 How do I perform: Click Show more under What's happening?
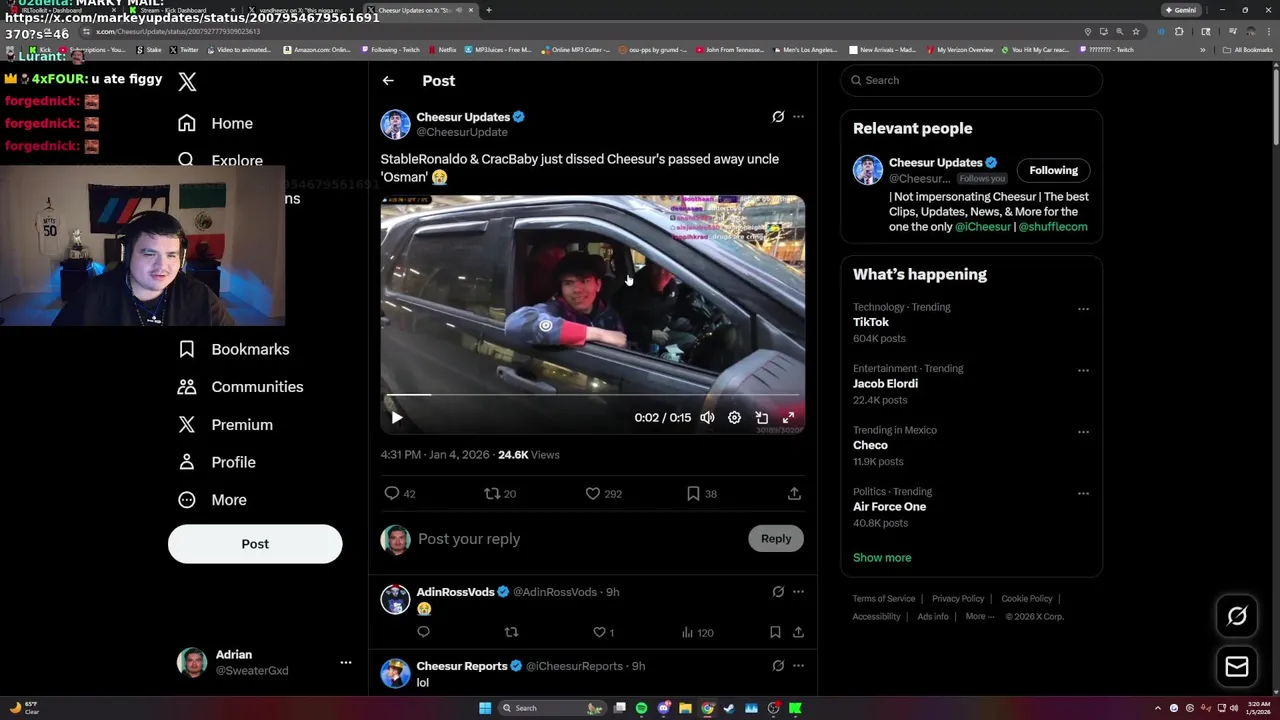[x=882, y=558]
